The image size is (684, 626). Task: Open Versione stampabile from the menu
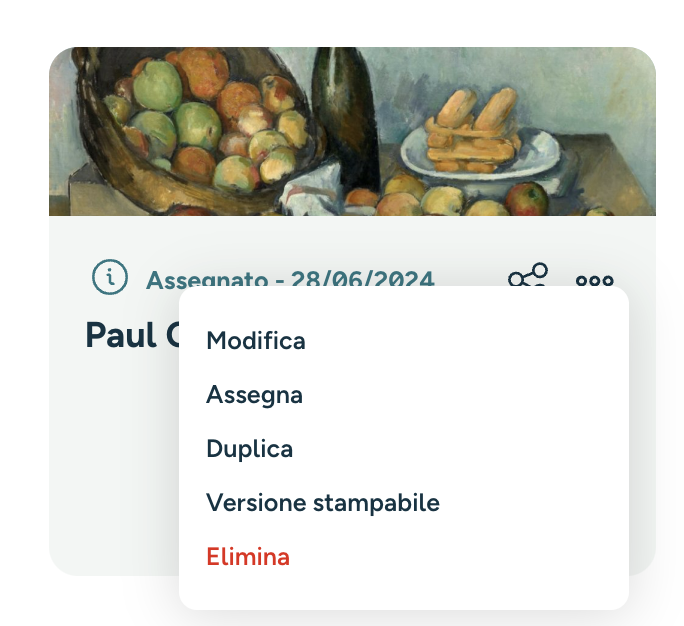point(323,503)
